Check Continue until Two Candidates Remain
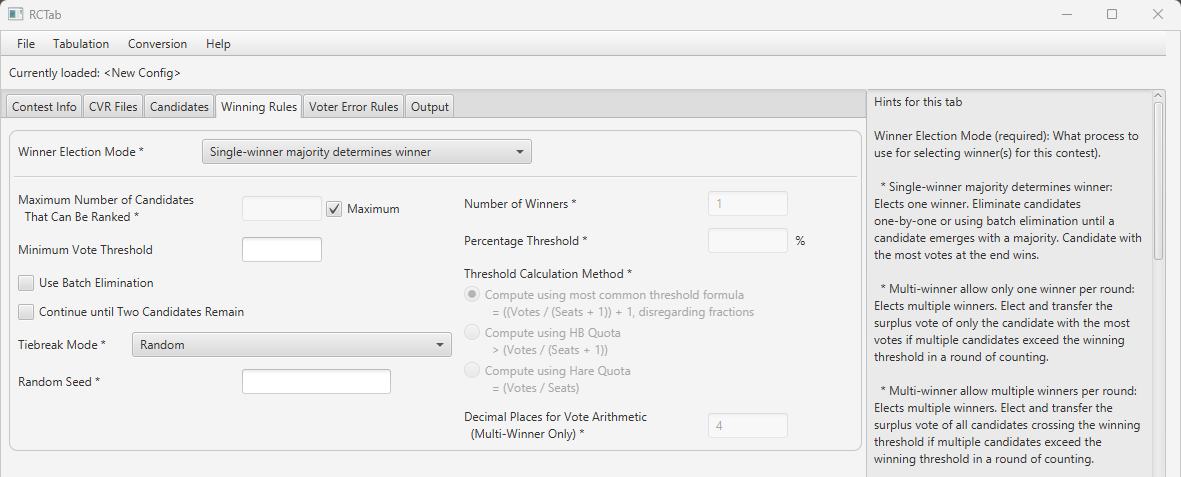Screen dimensions: 1181x477 click(x=26, y=311)
